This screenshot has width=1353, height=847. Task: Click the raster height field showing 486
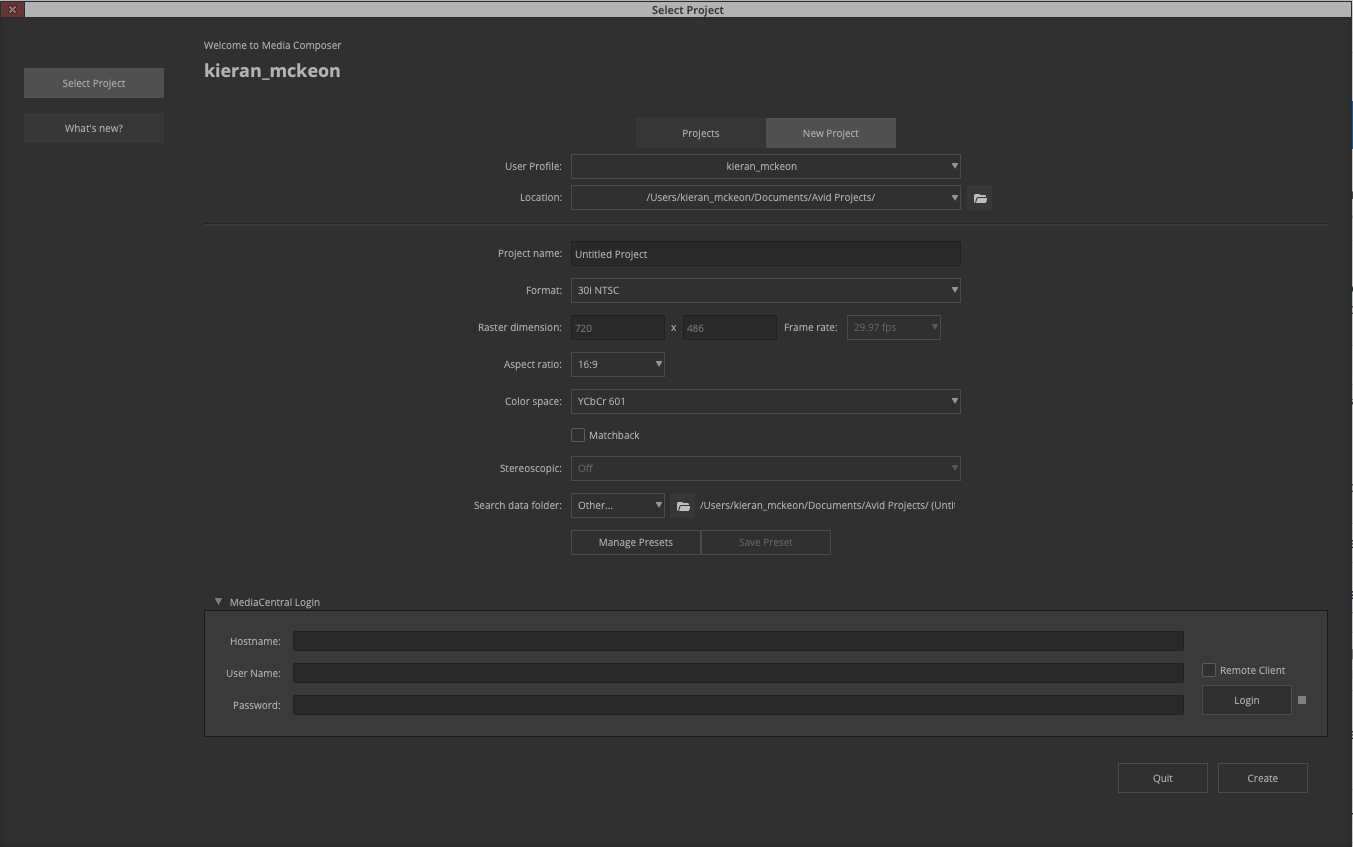(x=730, y=327)
